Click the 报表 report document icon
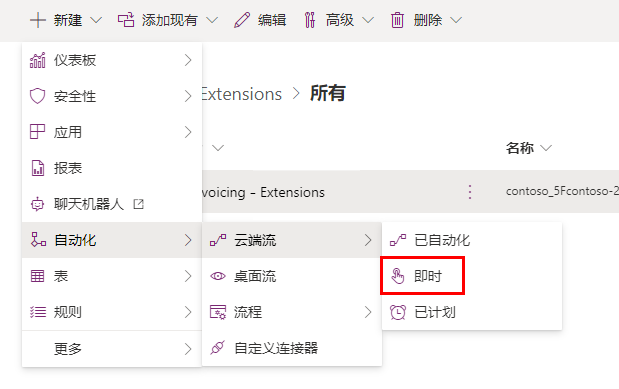Image resolution: width=619 pixels, height=389 pixels. [x=38, y=168]
